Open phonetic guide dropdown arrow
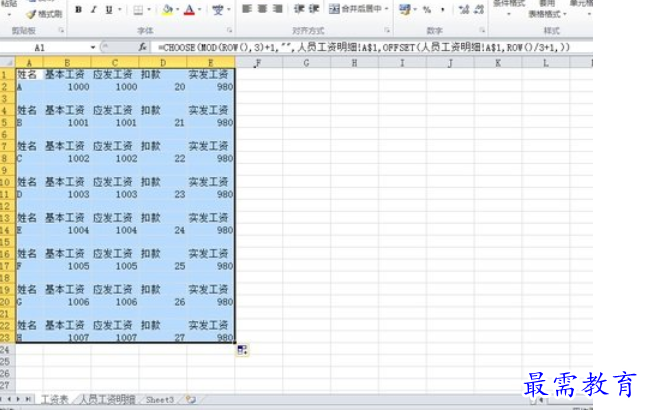 [229, 9]
